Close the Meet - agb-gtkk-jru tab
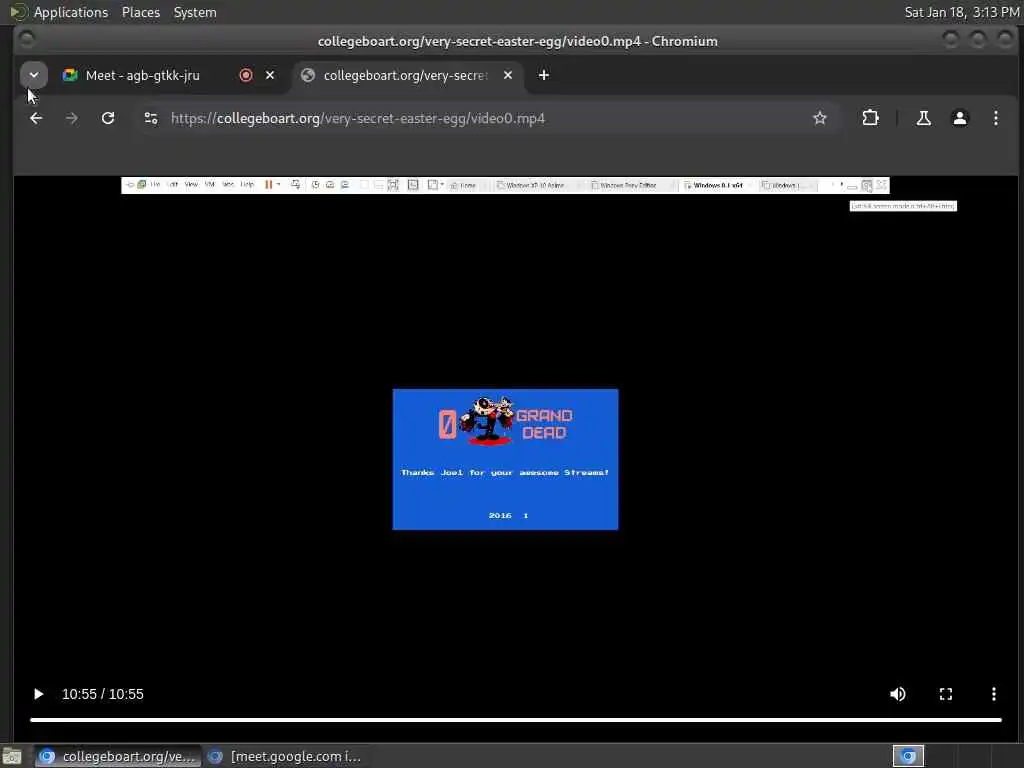The image size is (1024, 768). (x=270, y=75)
